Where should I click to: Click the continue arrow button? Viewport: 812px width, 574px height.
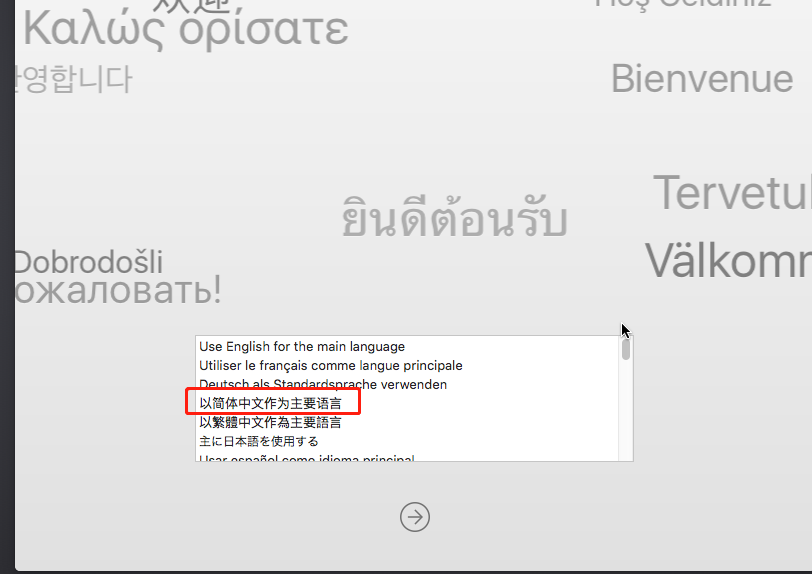coord(415,517)
